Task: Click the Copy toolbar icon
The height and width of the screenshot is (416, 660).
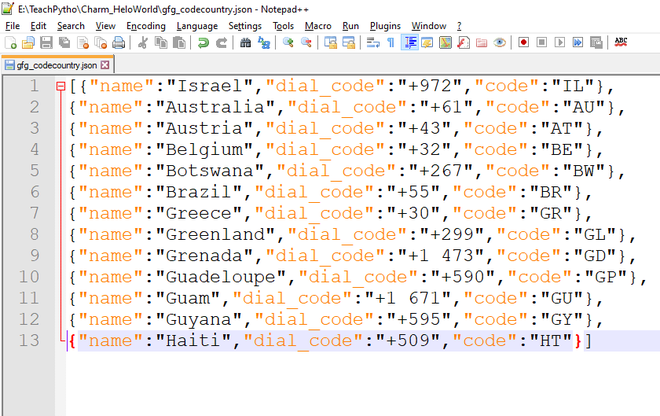Action: pyautogui.click(x=161, y=43)
